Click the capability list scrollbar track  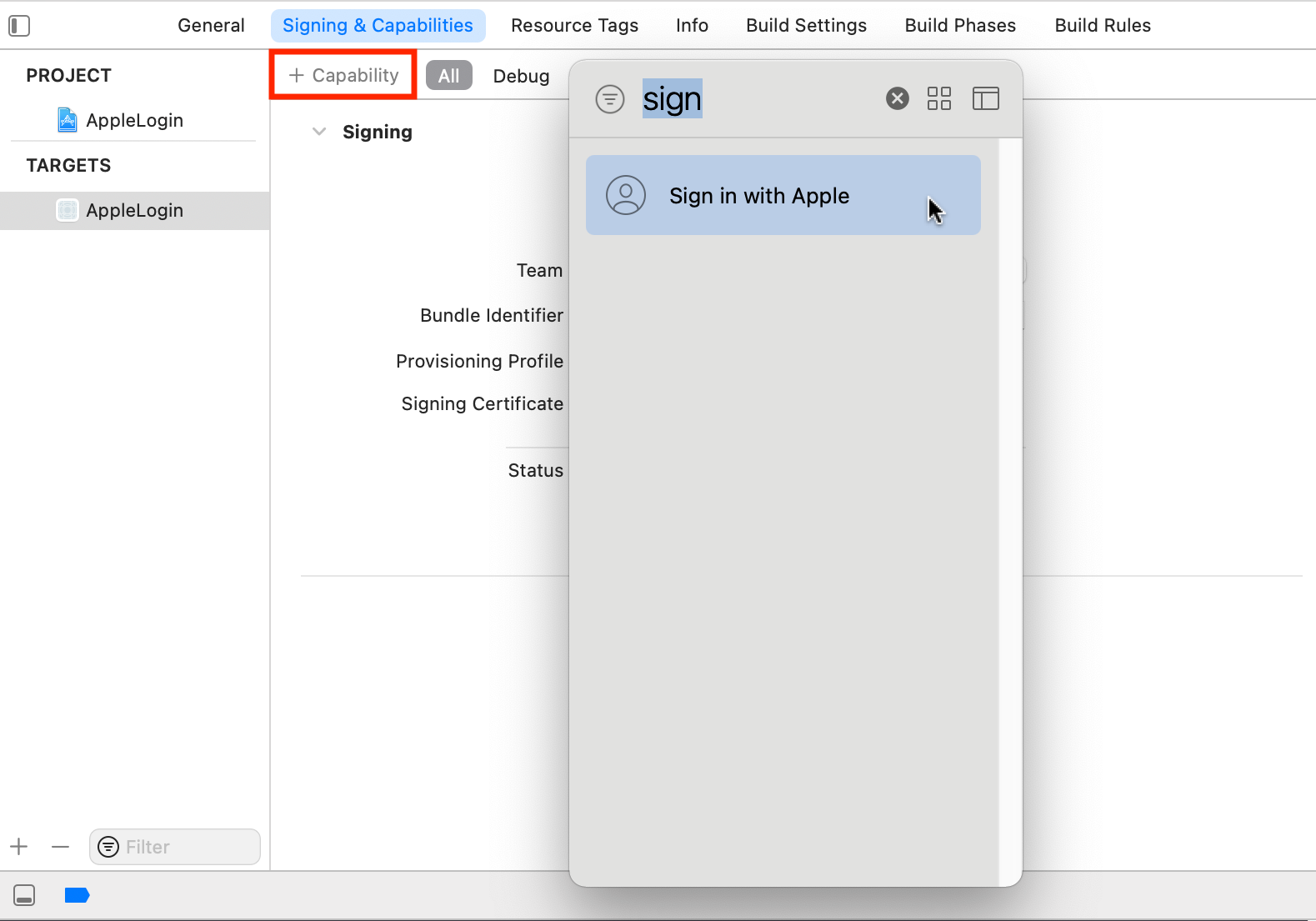1010,512
